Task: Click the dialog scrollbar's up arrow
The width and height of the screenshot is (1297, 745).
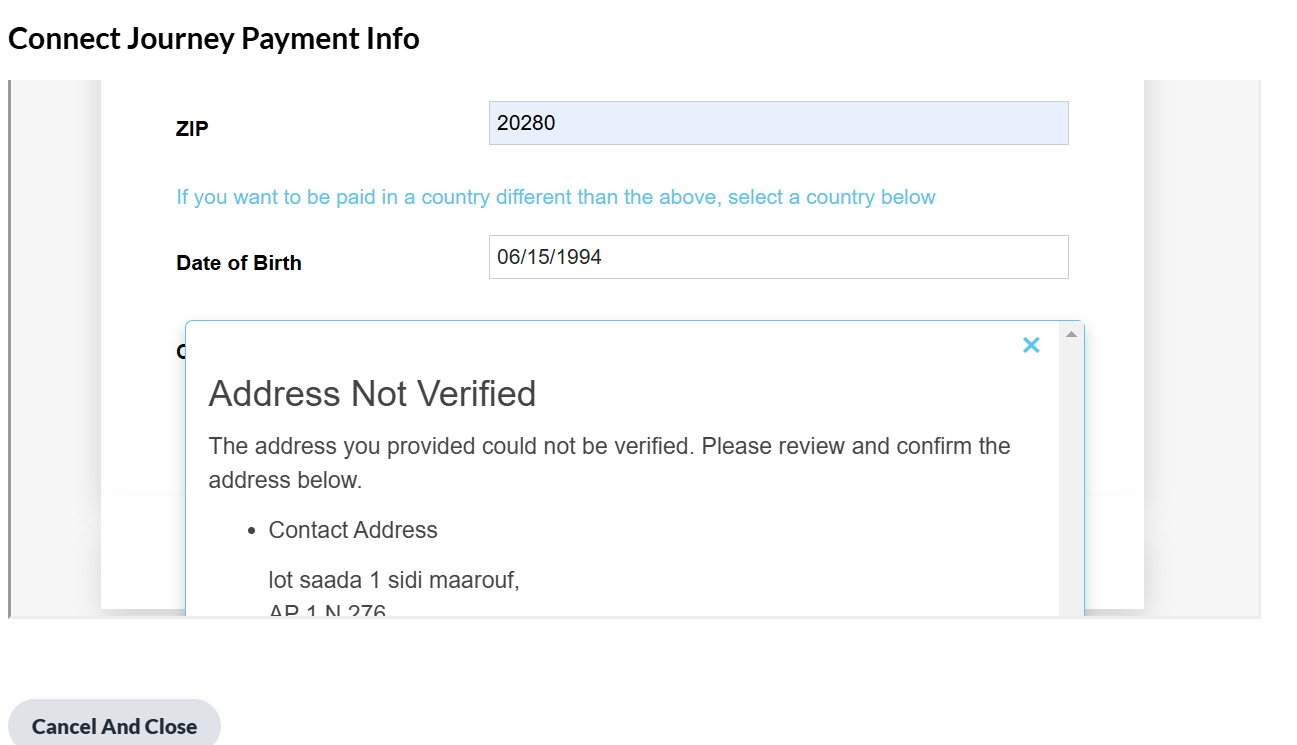Action: point(1071,334)
